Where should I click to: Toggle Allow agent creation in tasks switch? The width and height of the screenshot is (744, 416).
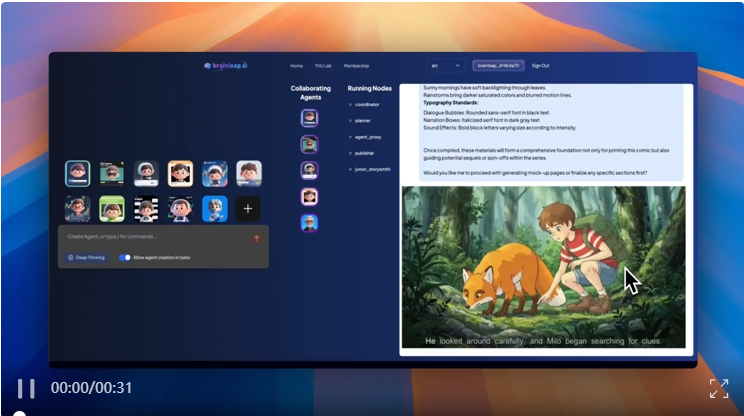click(x=125, y=258)
